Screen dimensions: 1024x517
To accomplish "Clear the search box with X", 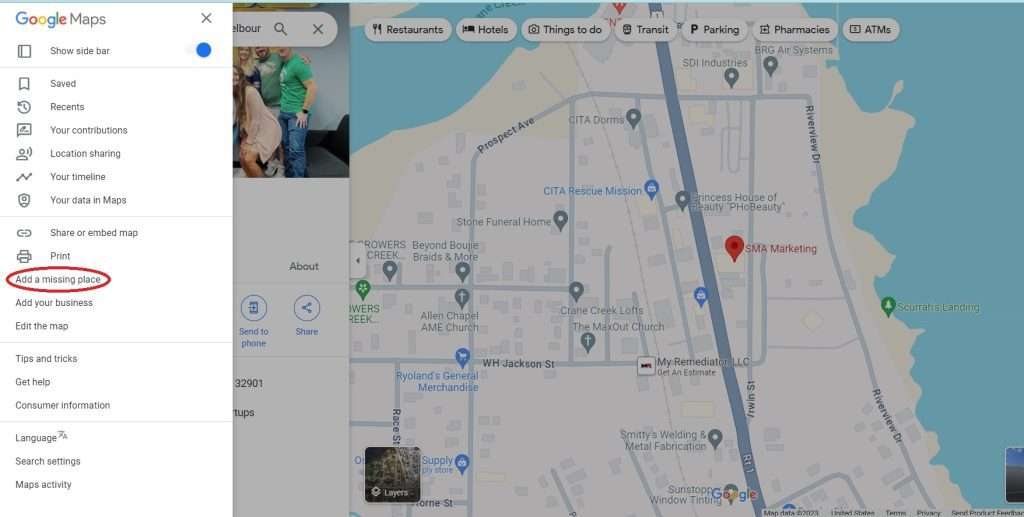I will [318, 29].
